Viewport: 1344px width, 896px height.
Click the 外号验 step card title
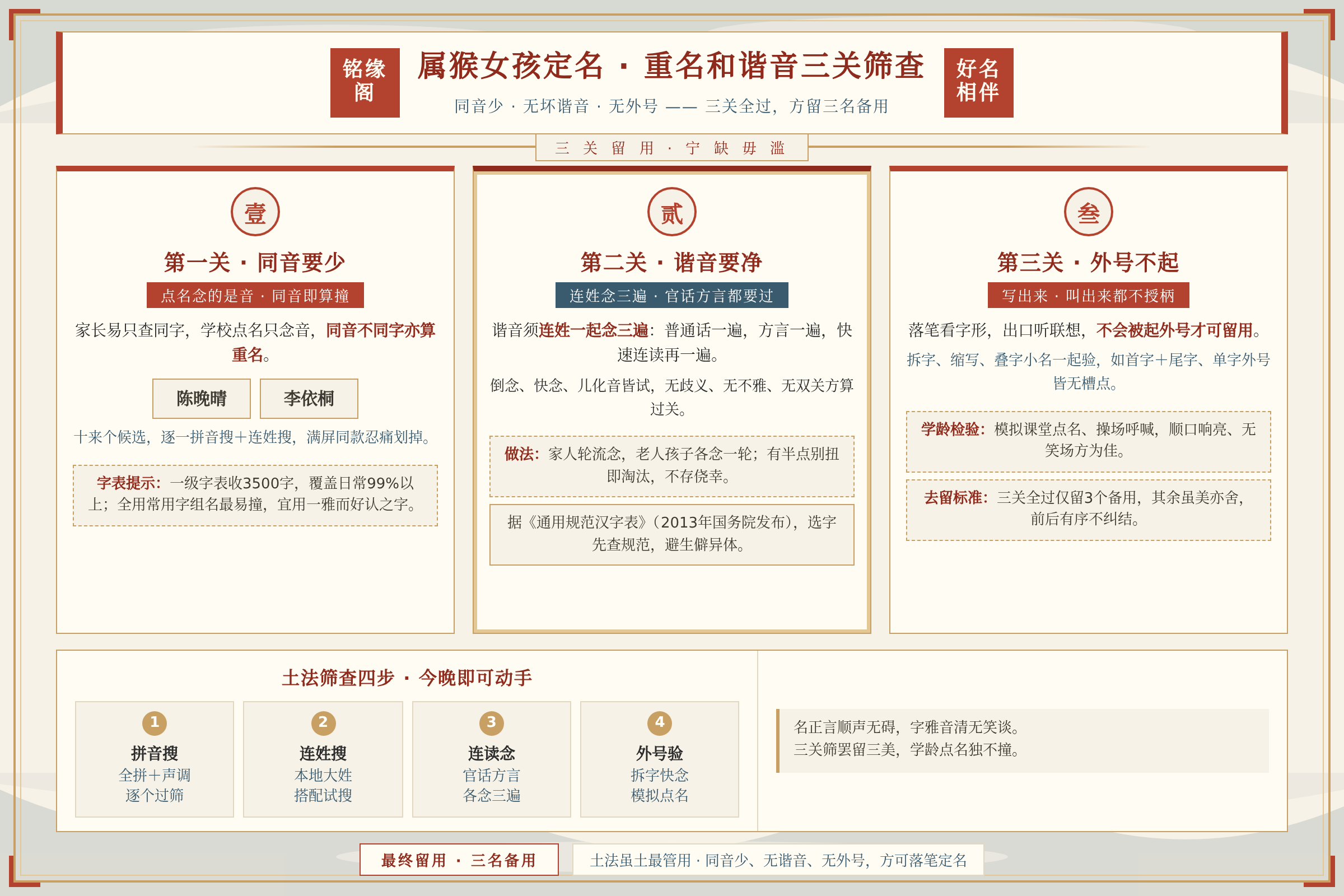pos(660,753)
